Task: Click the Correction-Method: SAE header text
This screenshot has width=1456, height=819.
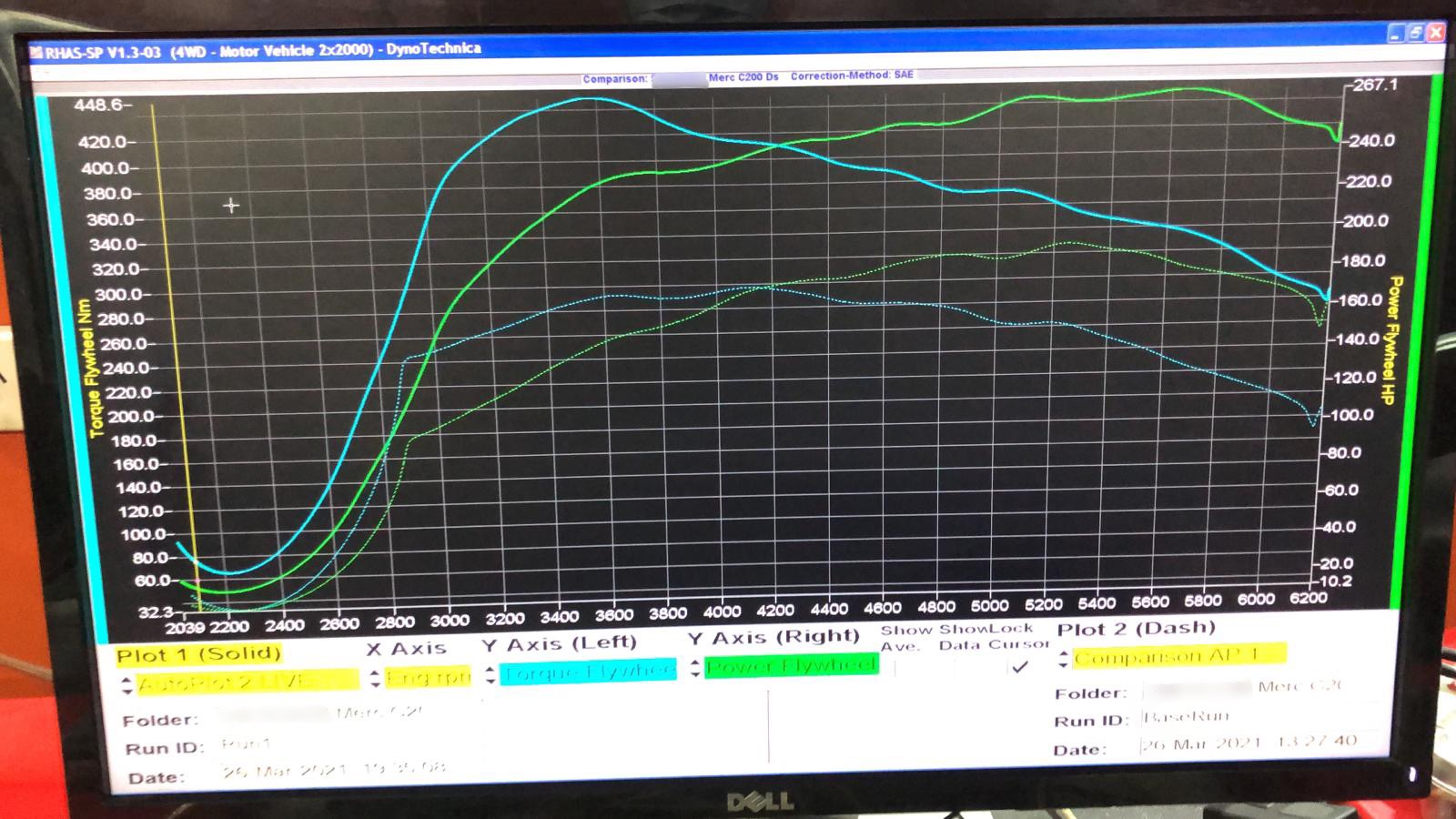Action: point(852,76)
